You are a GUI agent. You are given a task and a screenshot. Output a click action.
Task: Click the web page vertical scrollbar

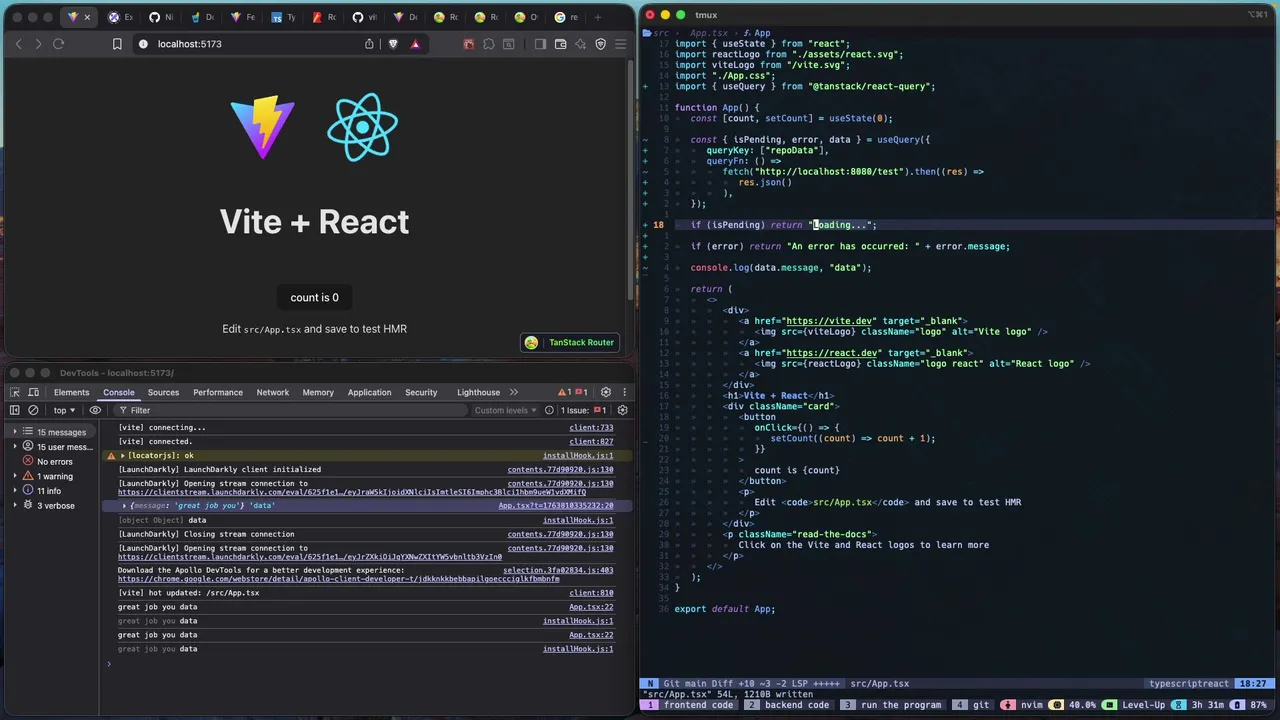tap(630, 180)
